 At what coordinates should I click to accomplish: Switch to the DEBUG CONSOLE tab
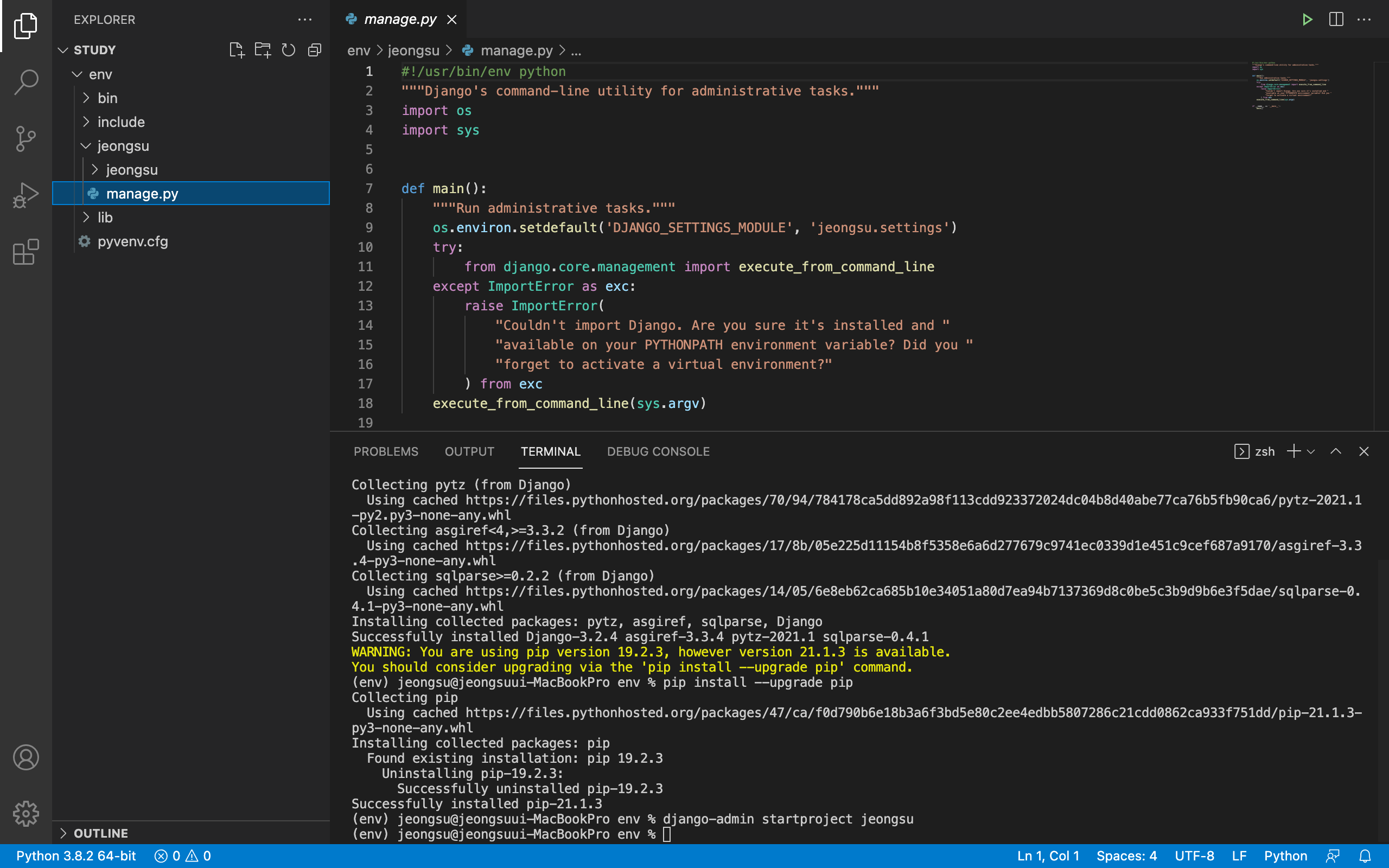pyautogui.click(x=658, y=451)
